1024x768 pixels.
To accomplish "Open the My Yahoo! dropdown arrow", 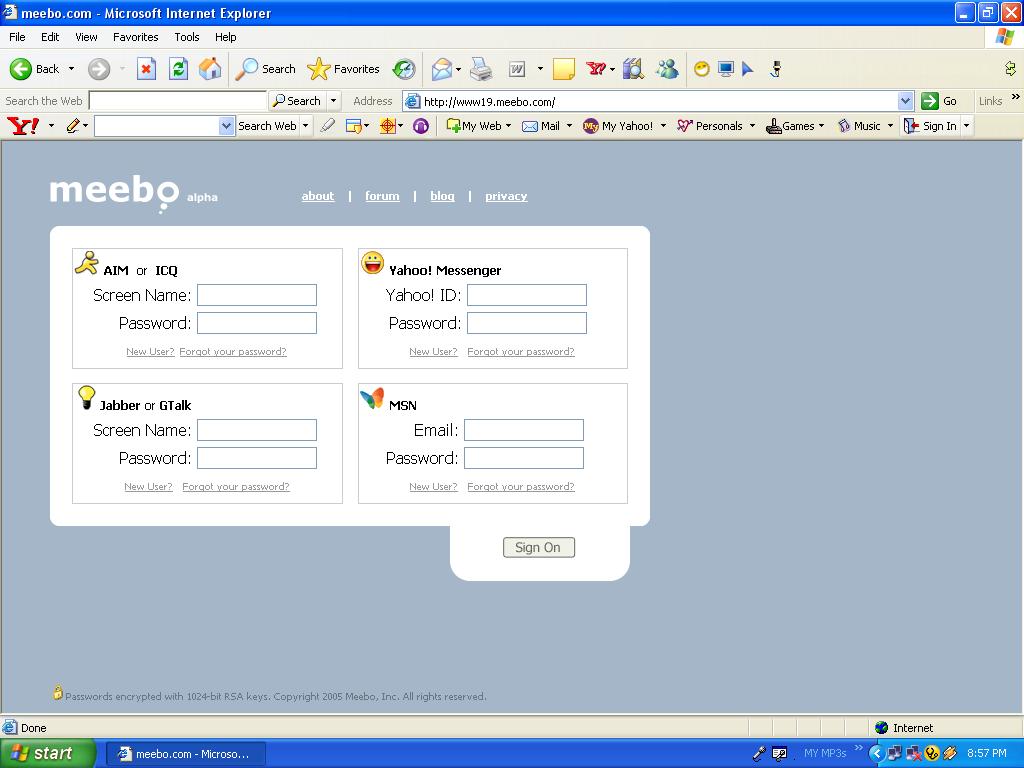I will pos(663,125).
